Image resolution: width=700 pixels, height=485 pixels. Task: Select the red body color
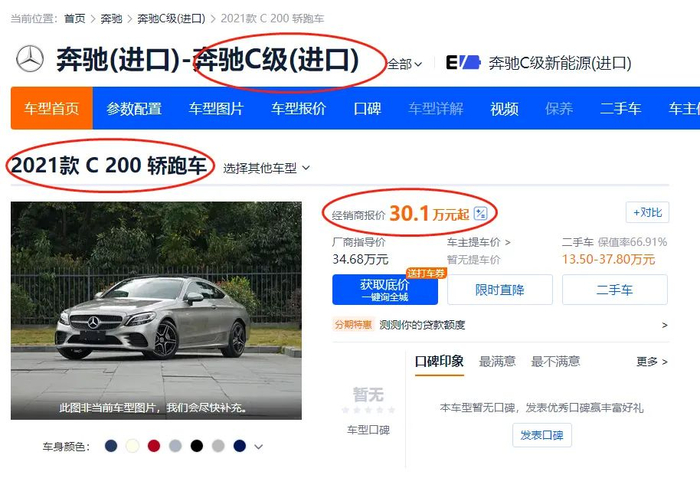(154, 446)
